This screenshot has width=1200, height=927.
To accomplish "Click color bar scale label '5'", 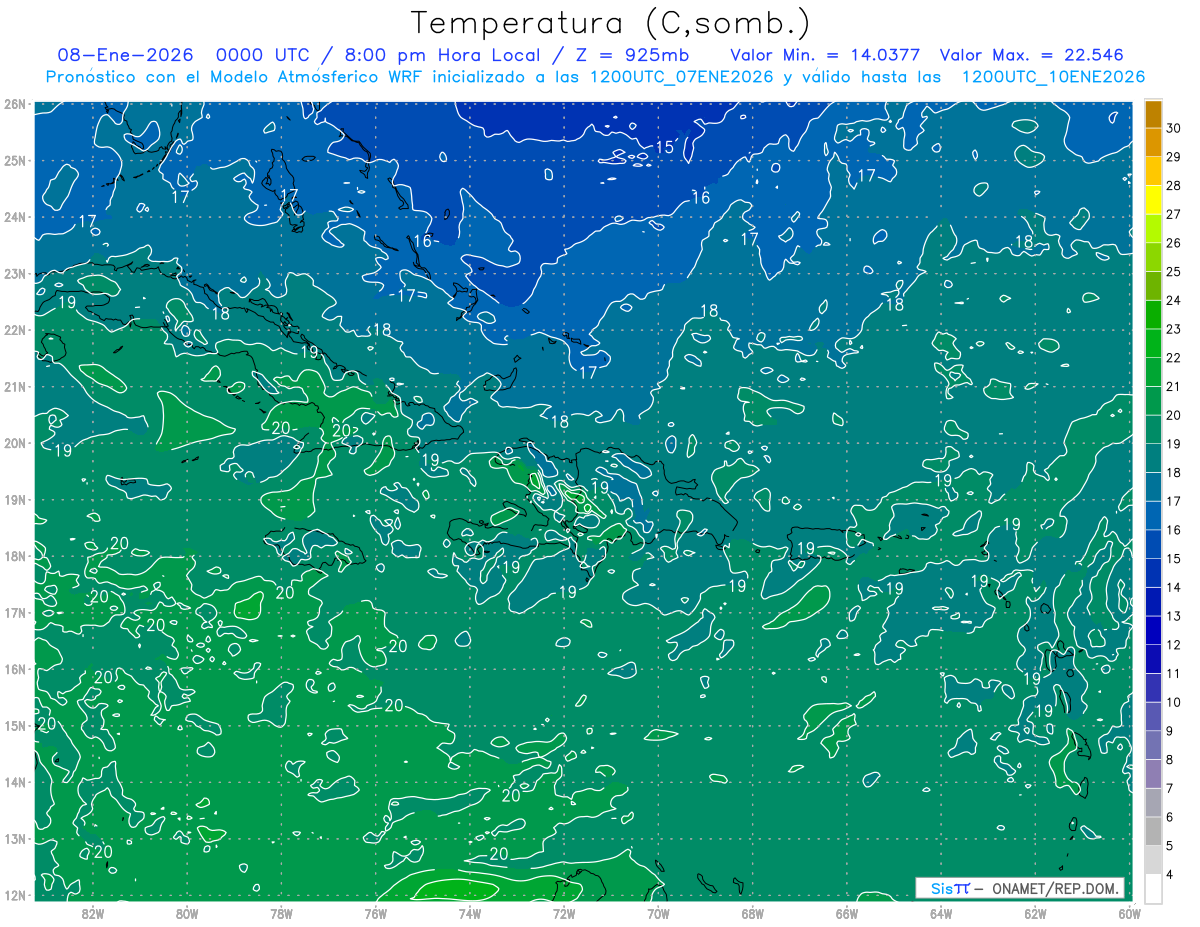I will pyautogui.click(x=1171, y=846).
